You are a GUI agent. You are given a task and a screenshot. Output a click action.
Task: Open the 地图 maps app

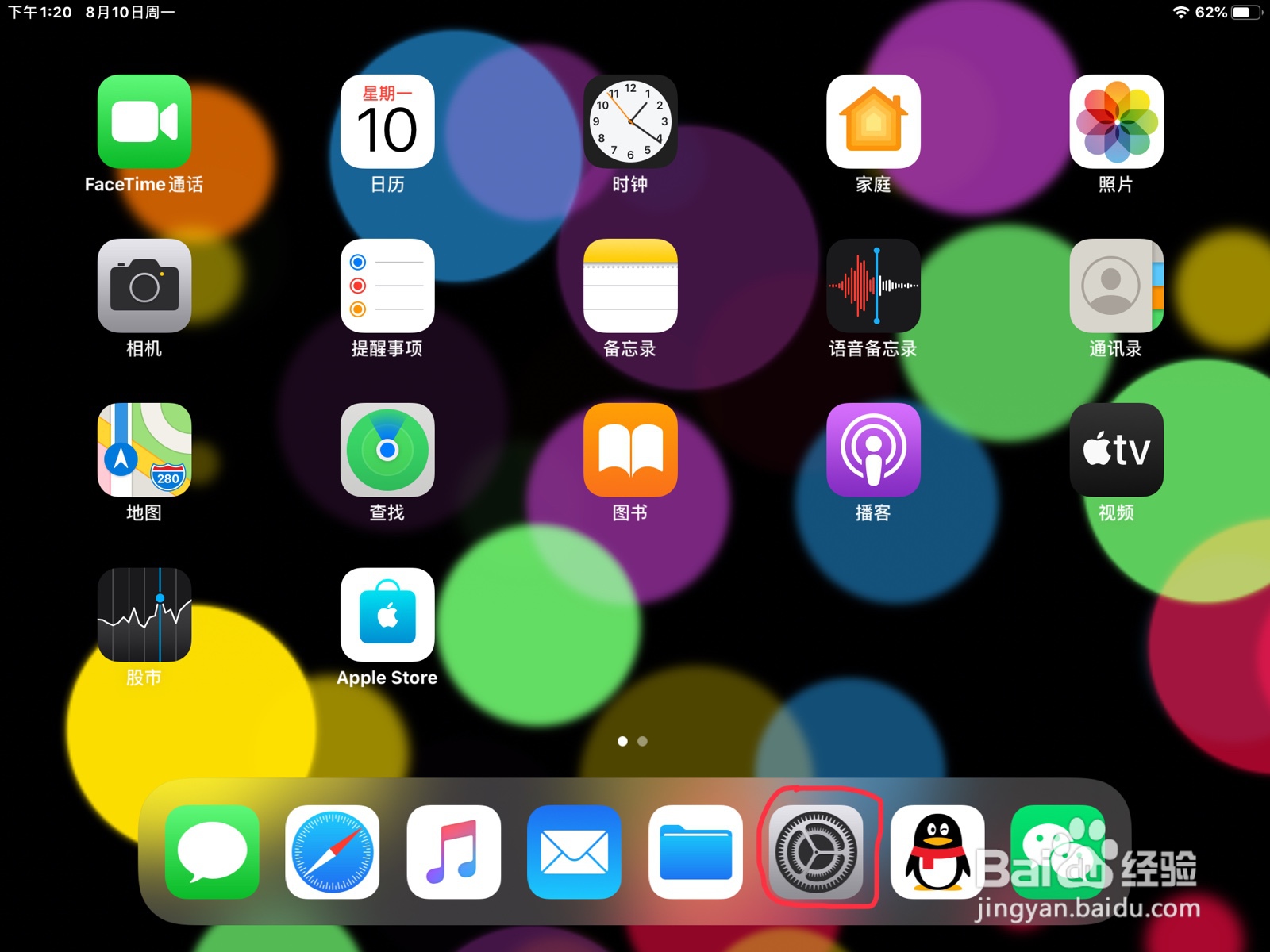[144, 450]
